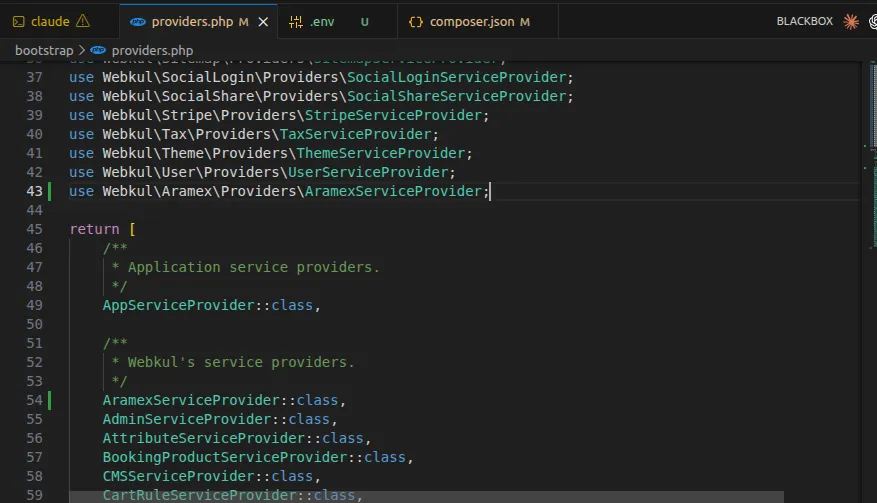Click the JSON braces icon on composer.json tab
This screenshot has height=503, width=877.
click(x=416, y=22)
